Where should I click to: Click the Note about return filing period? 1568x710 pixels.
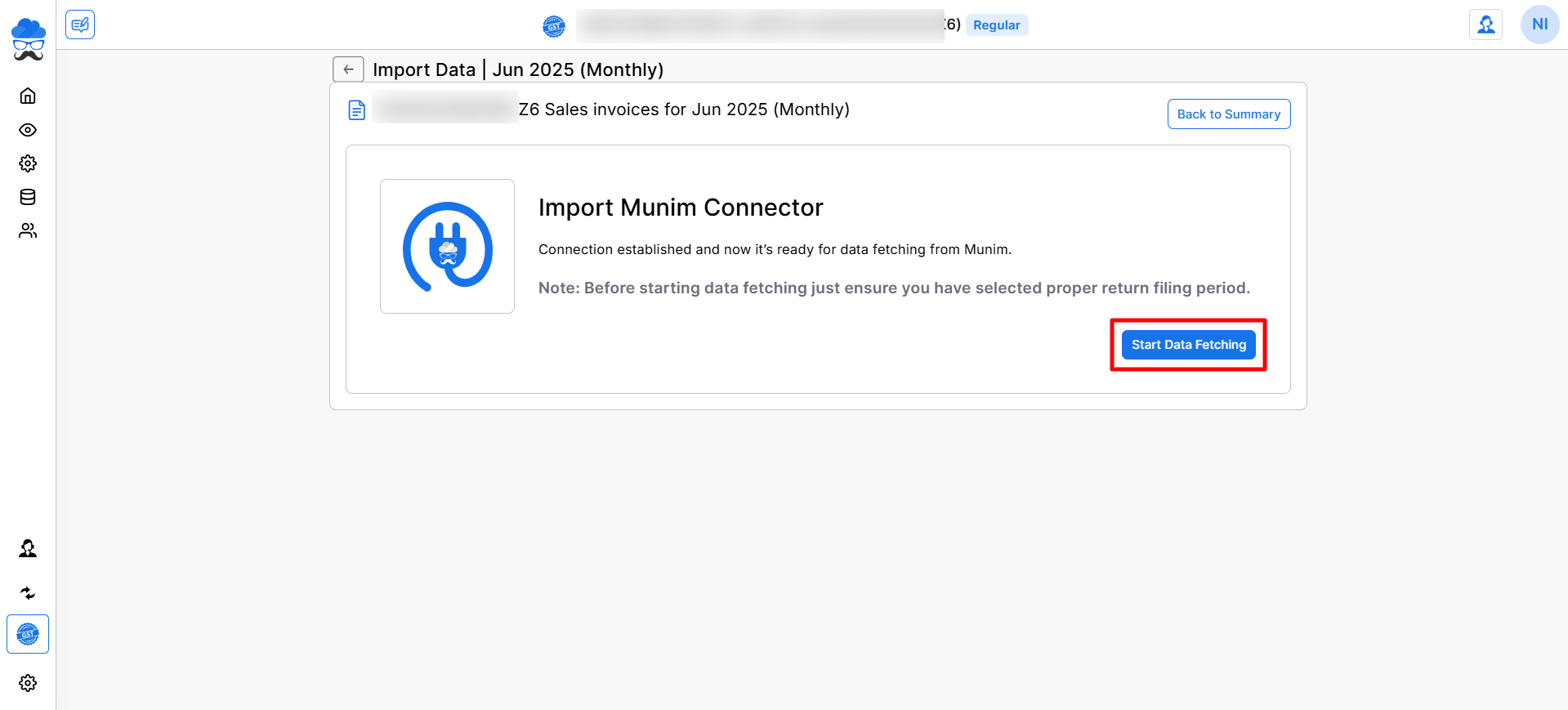[x=894, y=288]
